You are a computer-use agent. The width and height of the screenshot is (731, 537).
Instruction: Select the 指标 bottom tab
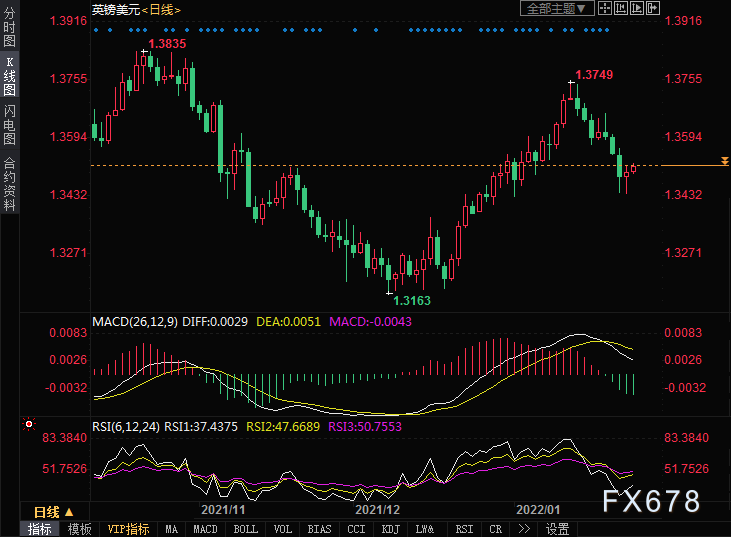(40, 529)
